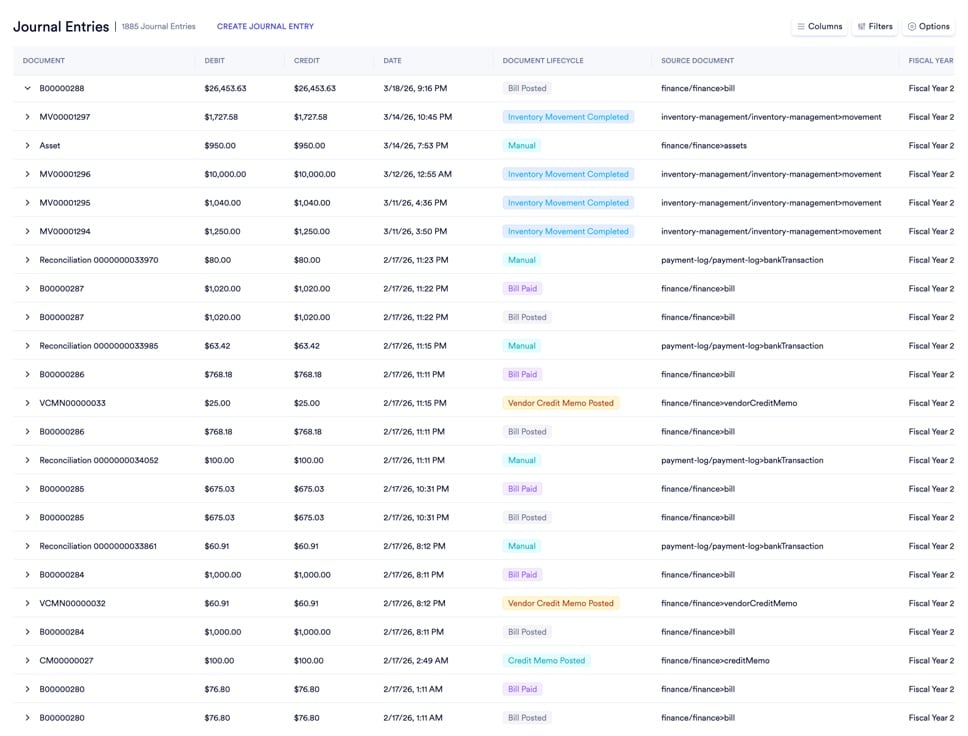This screenshot has height=736, width=968.
Task: Click the date 2/17/26, 11:23 PM
Action: 415,260
